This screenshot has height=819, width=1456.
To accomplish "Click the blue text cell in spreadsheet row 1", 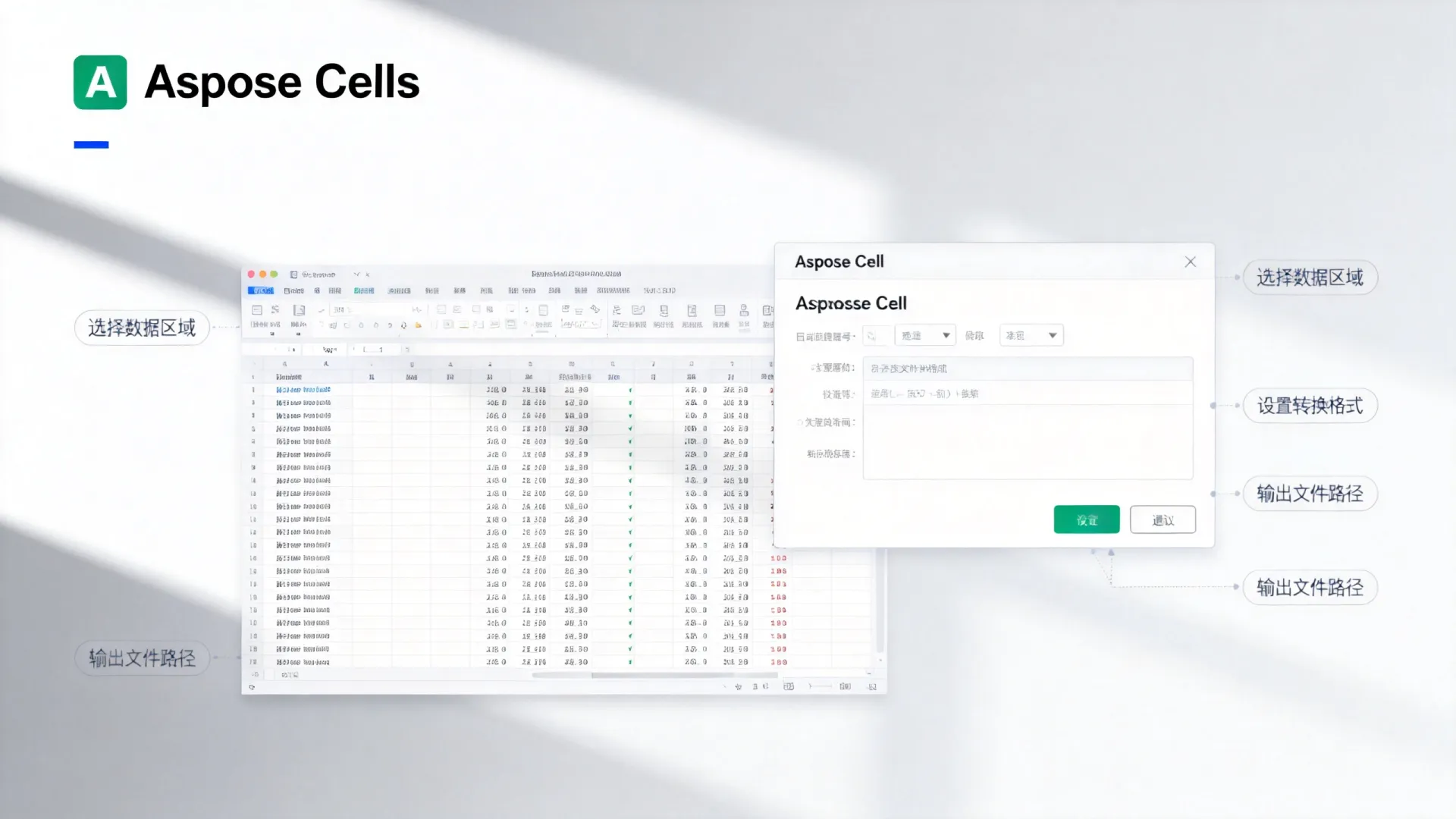I will click(303, 390).
